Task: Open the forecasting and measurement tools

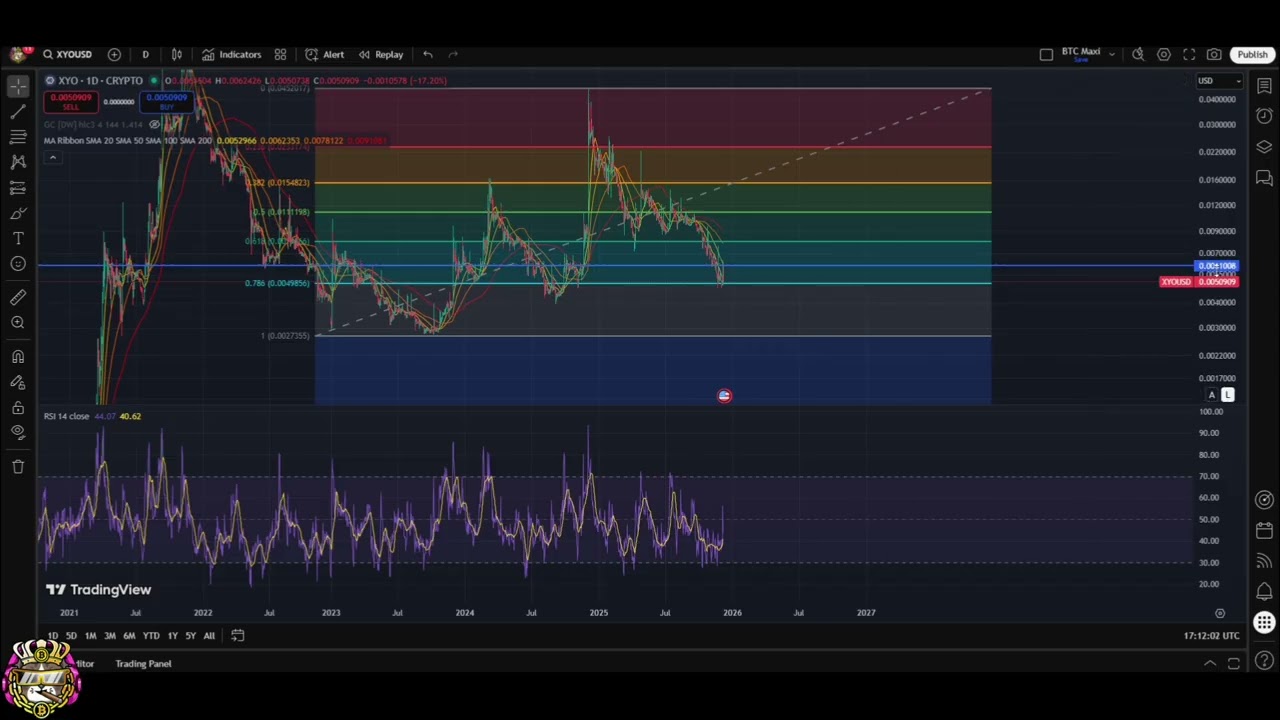Action: click(x=18, y=188)
